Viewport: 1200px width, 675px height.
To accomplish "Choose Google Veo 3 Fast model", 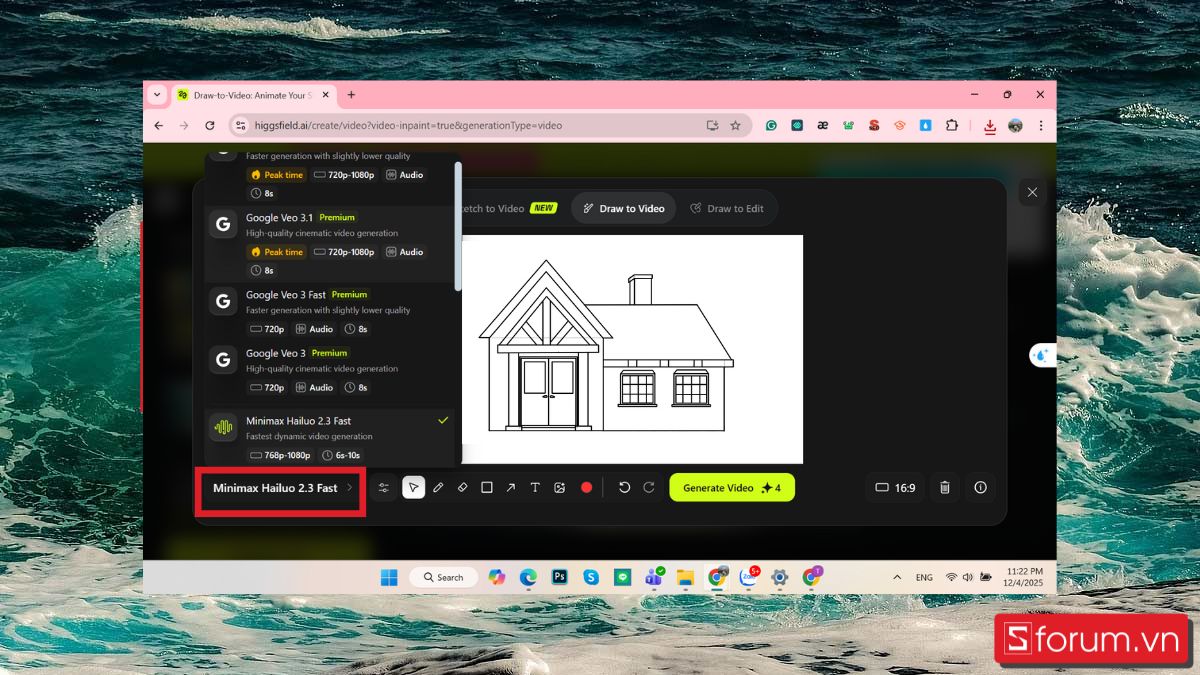I will pos(330,312).
